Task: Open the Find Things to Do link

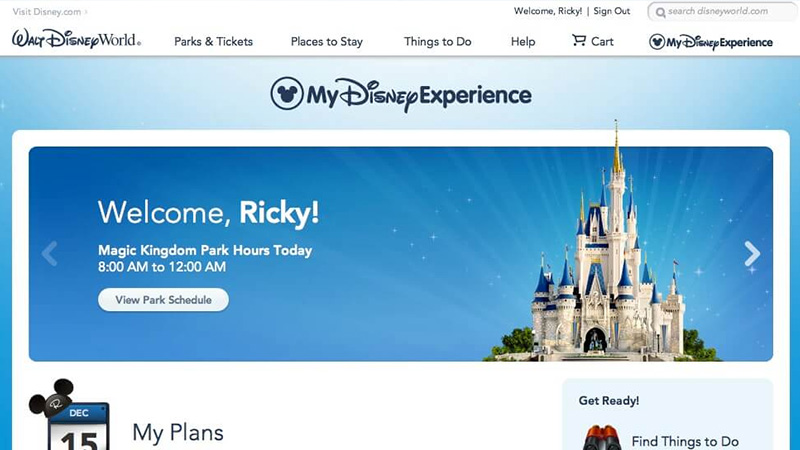Action: [685, 441]
